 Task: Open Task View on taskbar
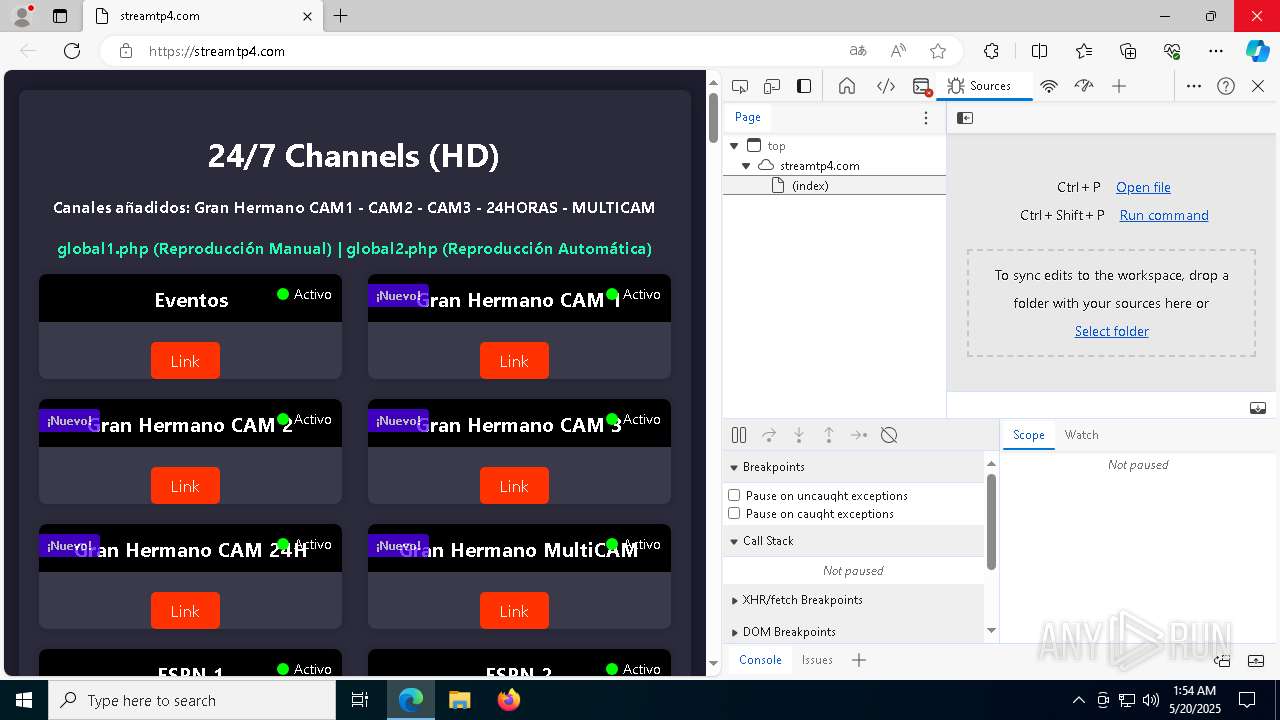point(361,700)
